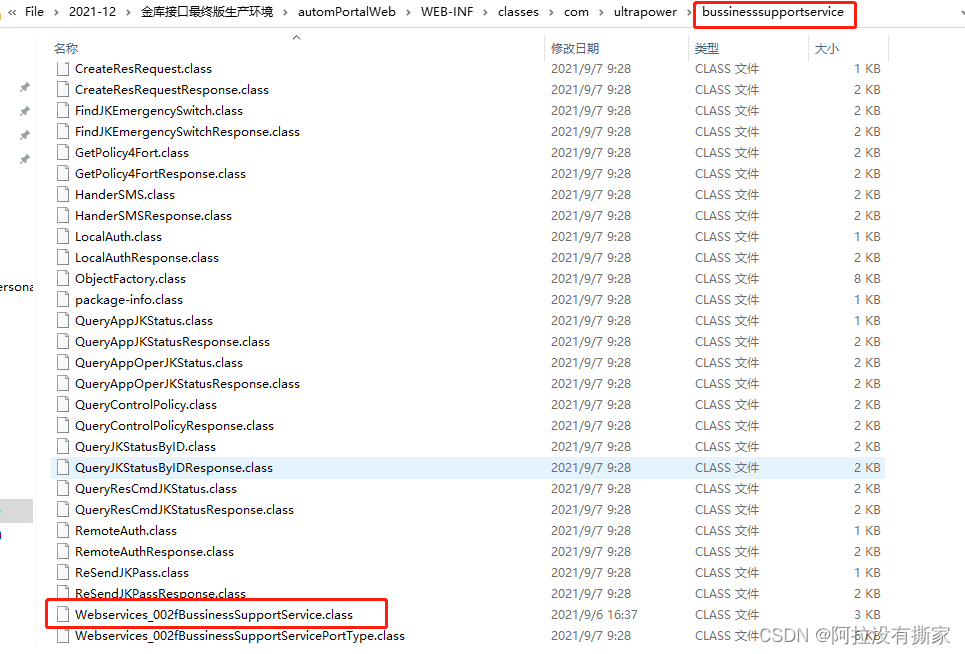The width and height of the screenshot is (965, 654).
Task: Sort by 类型 column header
Action: tap(707, 49)
